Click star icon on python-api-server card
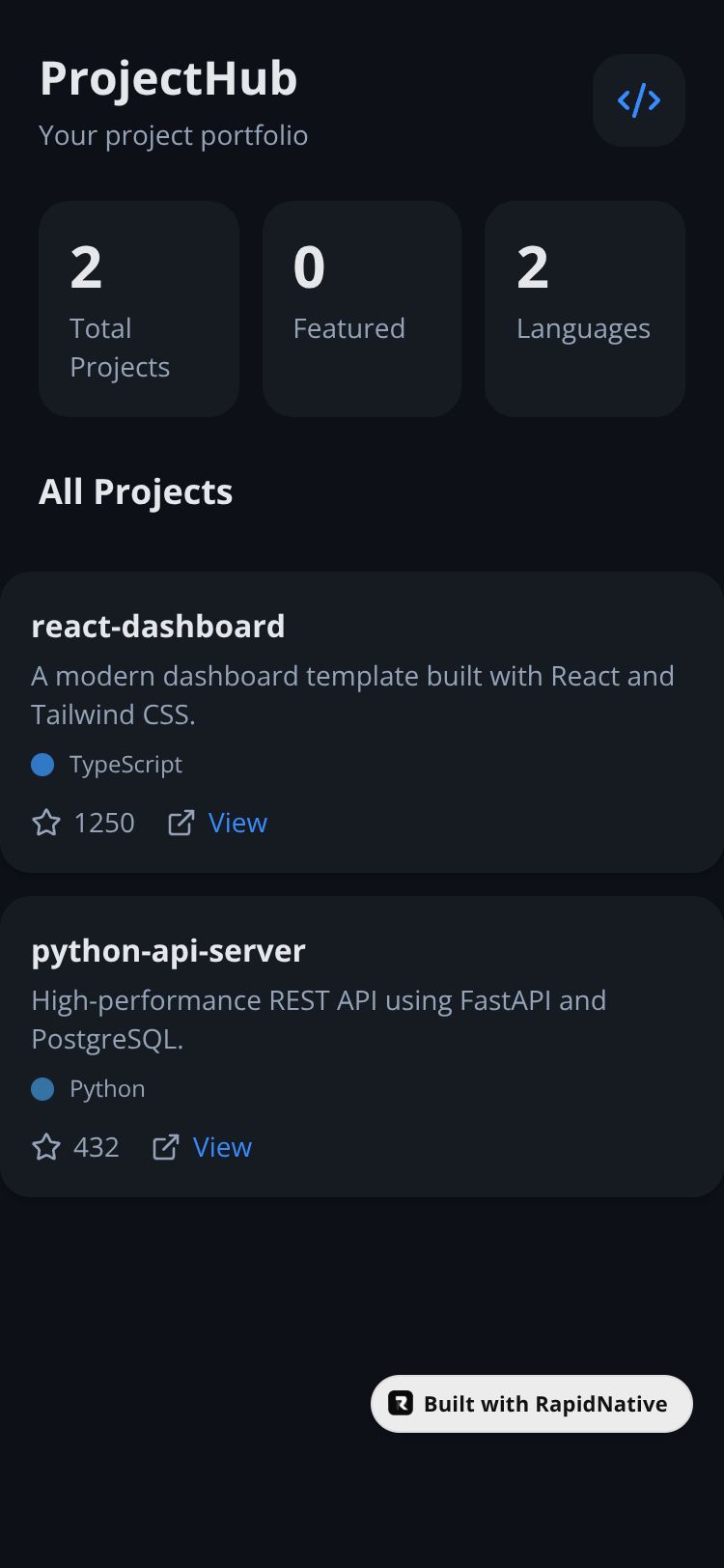The height and width of the screenshot is (1568, 724). 46,1147
